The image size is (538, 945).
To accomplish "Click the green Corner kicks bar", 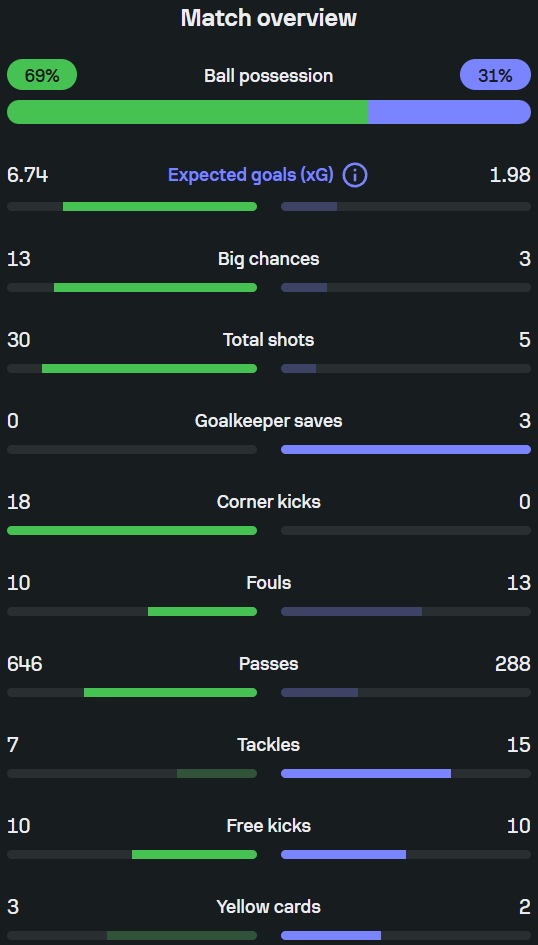I will [x=132, y=530].
